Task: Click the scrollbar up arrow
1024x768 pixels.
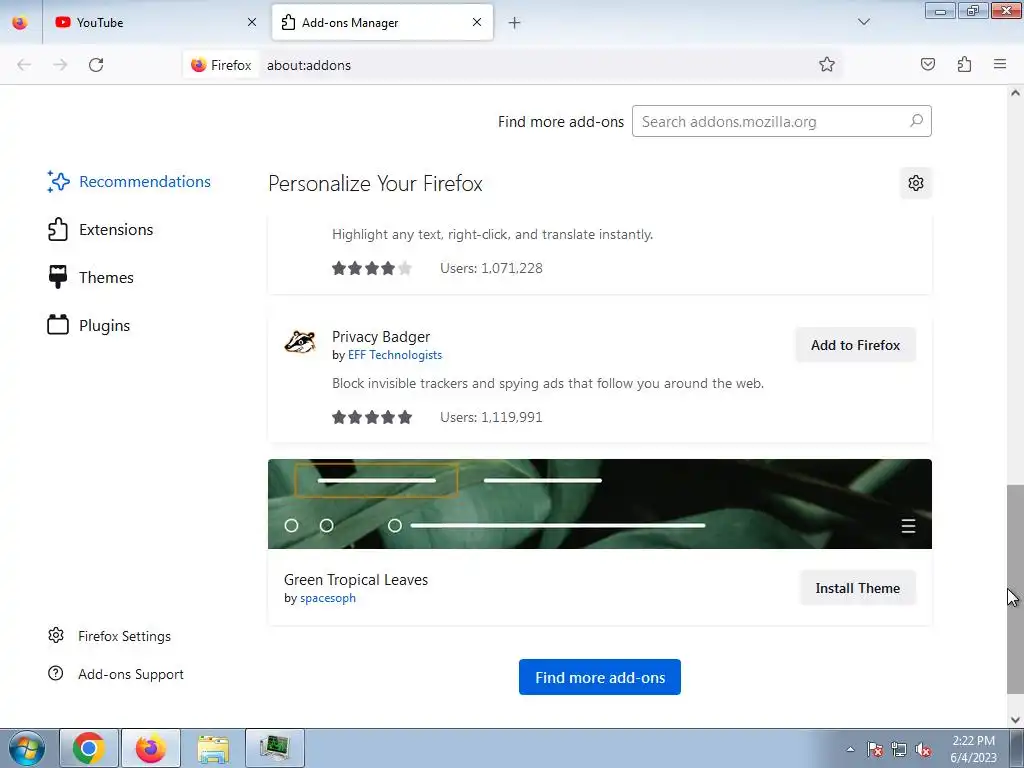Action: (x=1015, y=93)
